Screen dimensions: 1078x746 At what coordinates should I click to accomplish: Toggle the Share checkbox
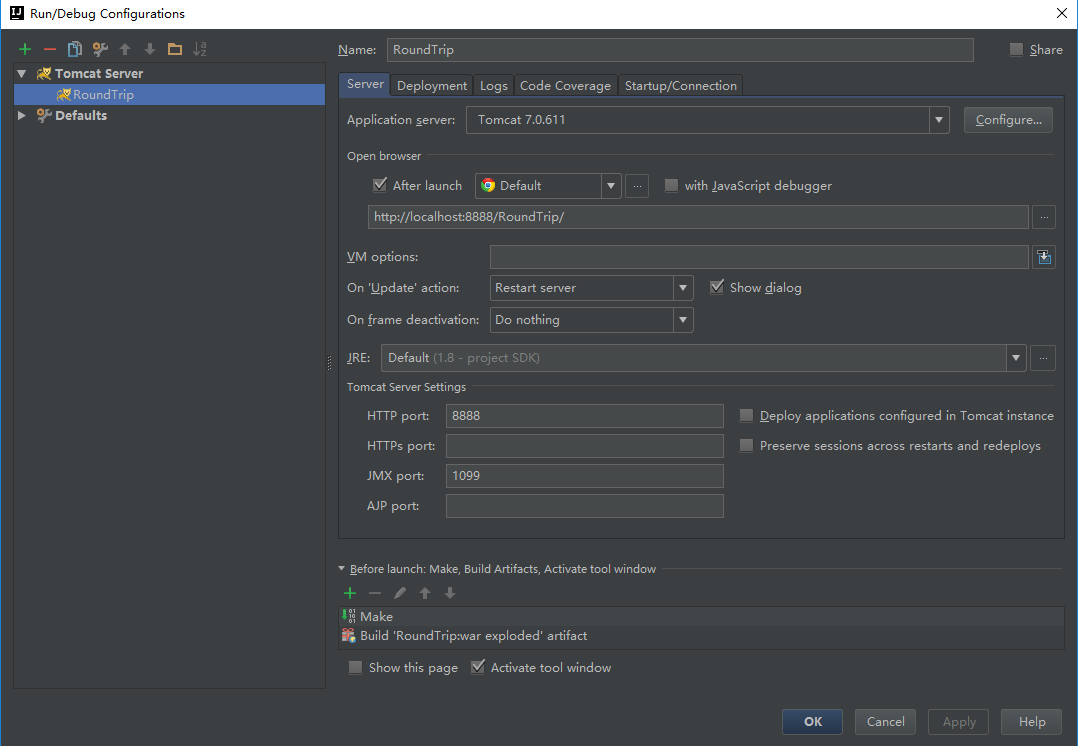(x=1016, y=50)
